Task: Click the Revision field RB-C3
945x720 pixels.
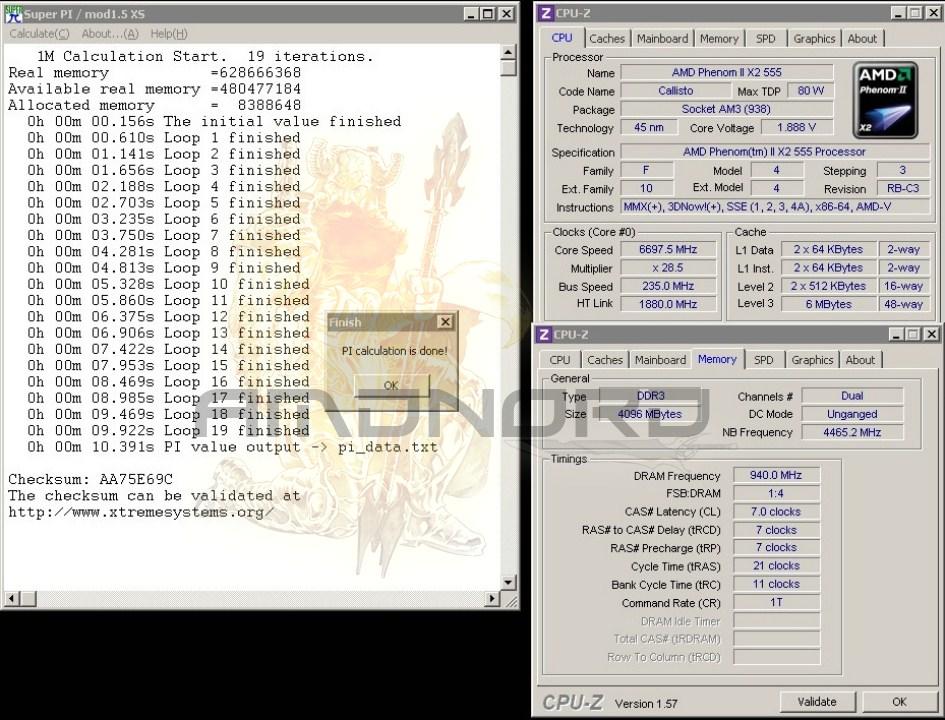Action: tap(903, 188)
